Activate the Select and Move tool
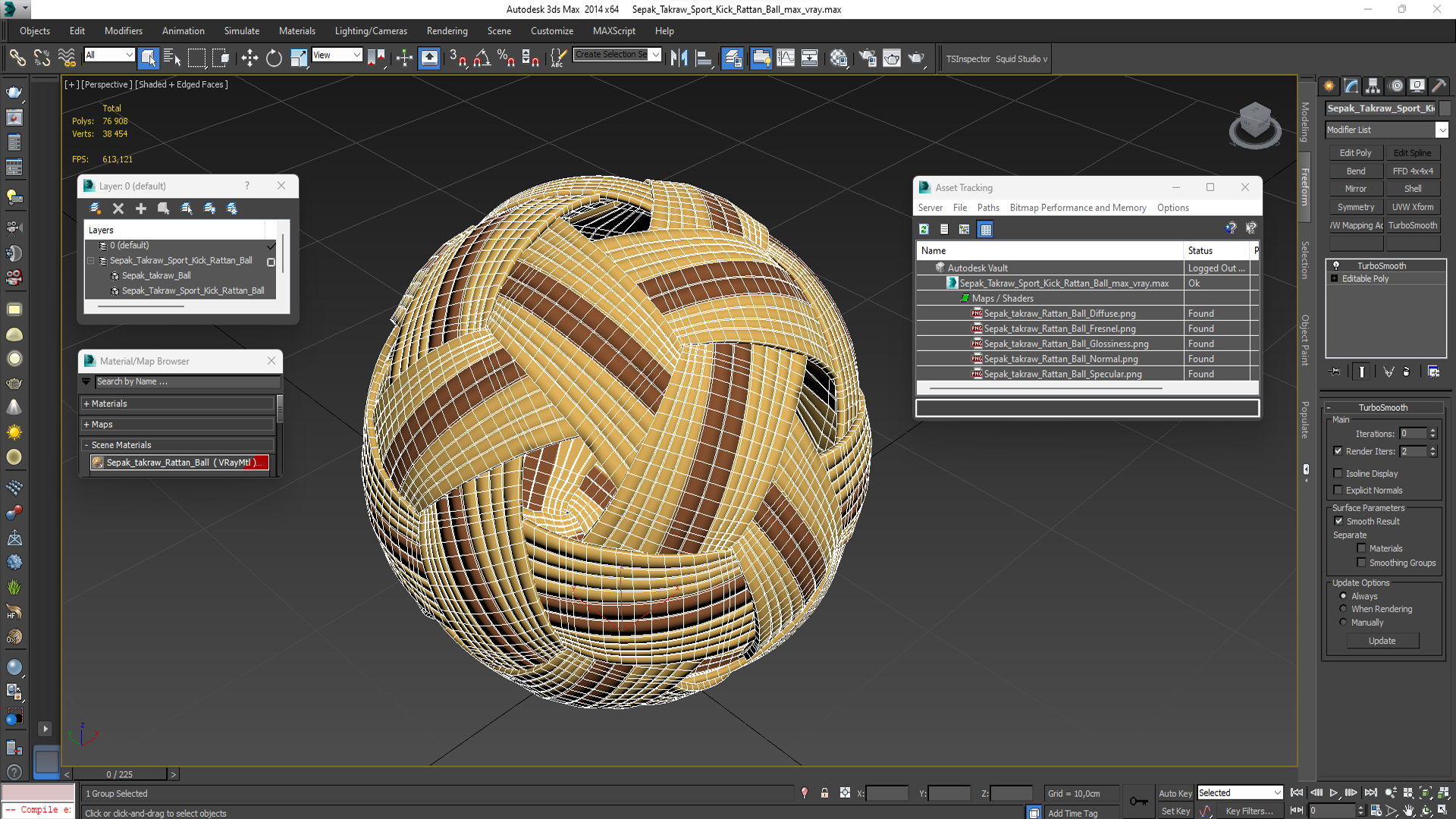 249,58
